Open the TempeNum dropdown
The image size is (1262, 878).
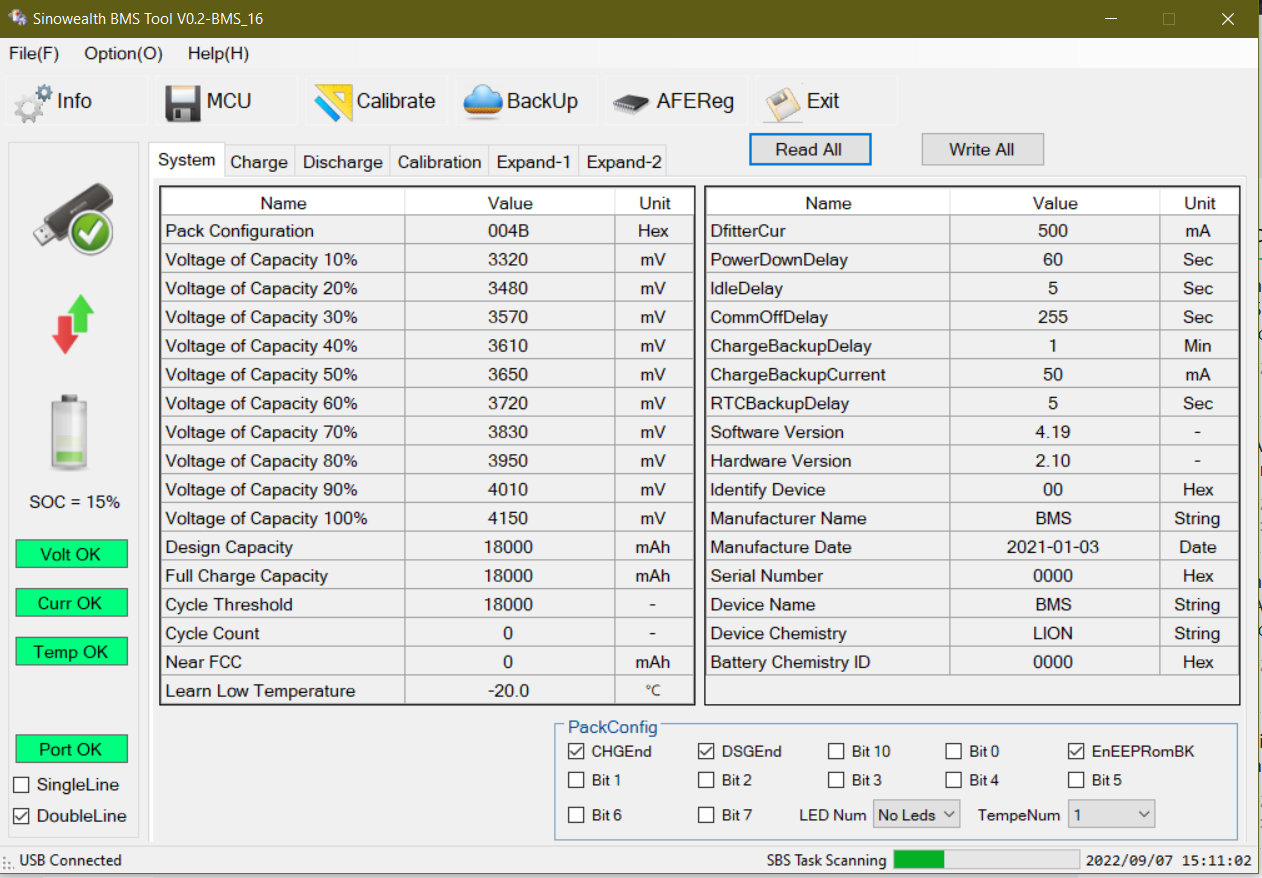click(x=1110, y=815)
